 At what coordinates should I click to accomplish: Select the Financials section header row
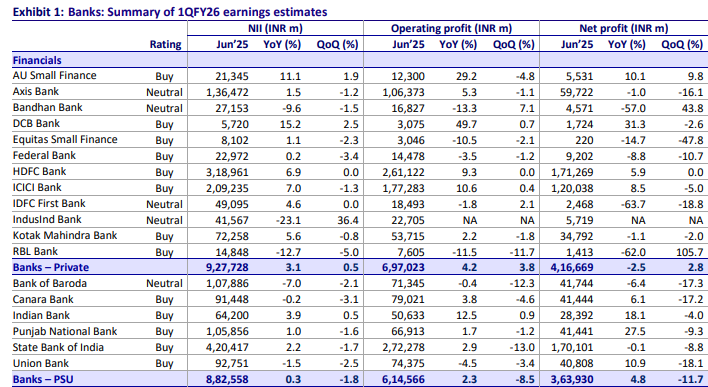[360, 60]
